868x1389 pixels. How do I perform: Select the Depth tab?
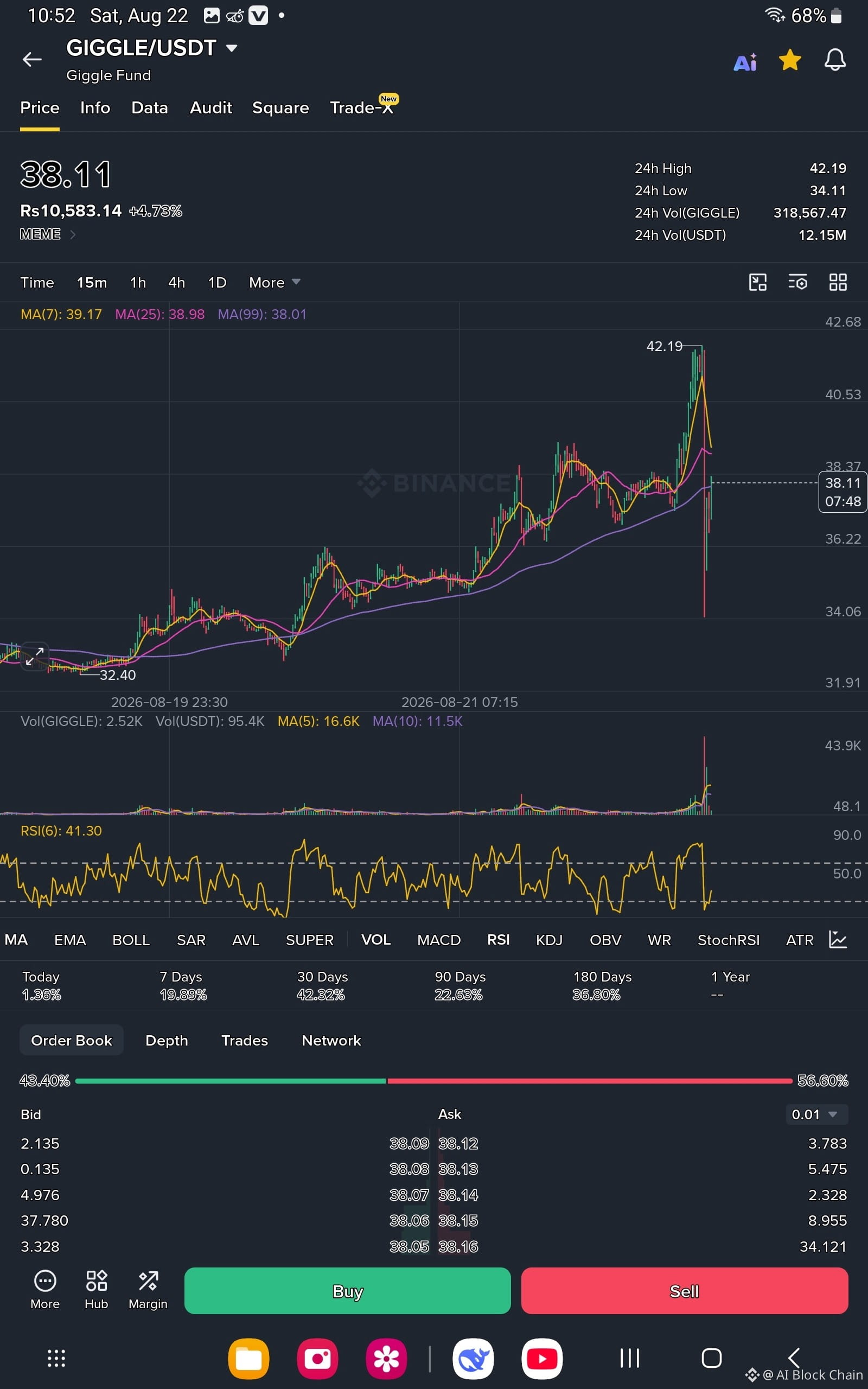167,1040
